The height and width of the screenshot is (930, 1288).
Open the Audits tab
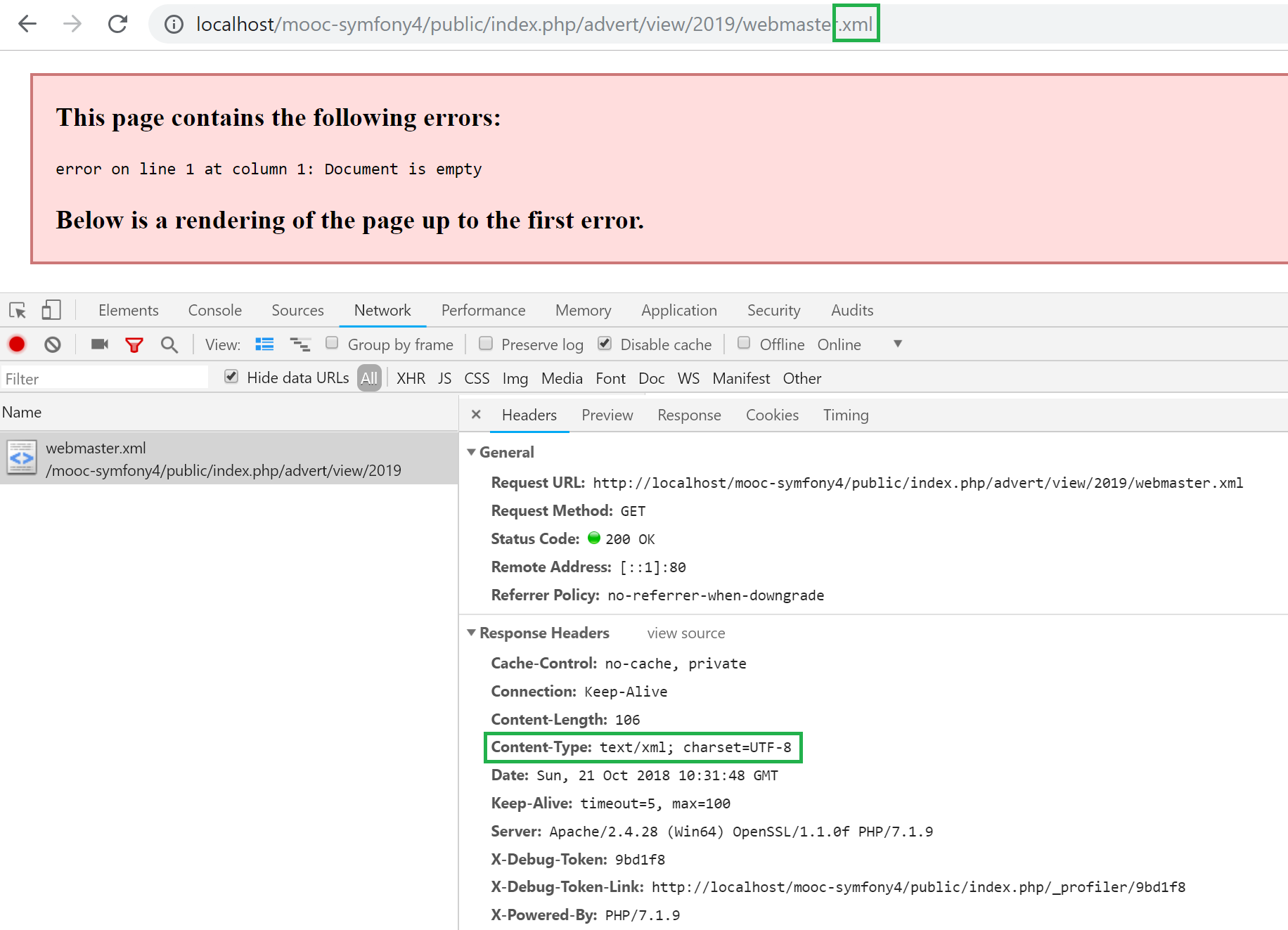(853, 310)
